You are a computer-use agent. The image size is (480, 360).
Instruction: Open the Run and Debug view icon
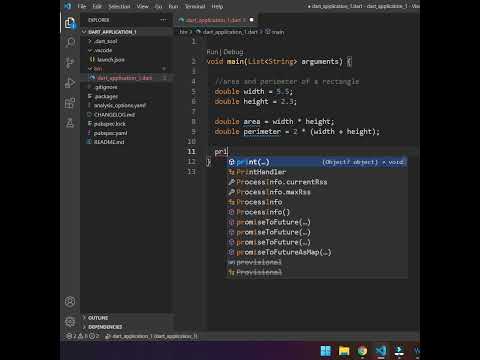[70, 83]
